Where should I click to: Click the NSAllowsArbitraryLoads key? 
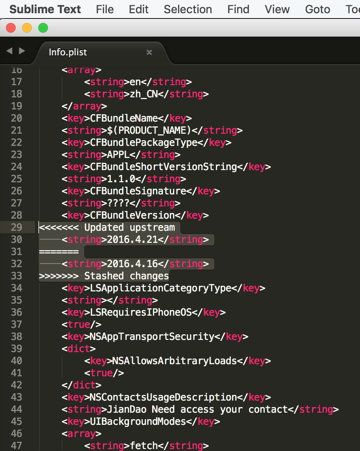[x=175, y=361]
